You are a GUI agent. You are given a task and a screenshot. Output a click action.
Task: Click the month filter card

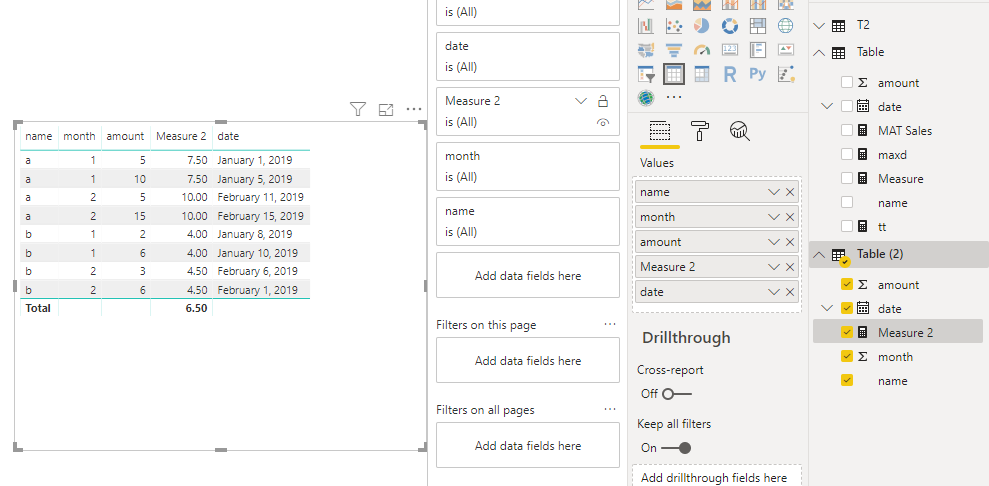528,166
